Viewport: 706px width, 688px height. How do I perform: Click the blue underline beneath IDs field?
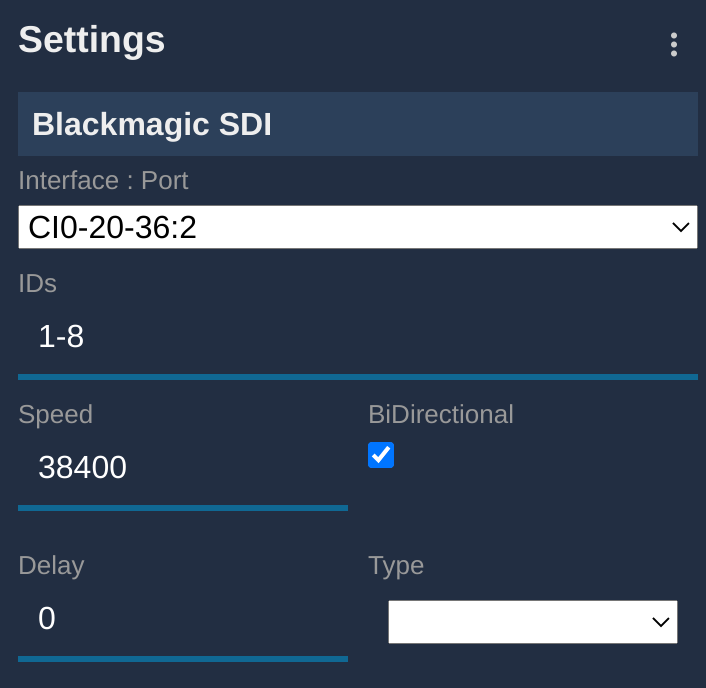click(x=357, y=377)
